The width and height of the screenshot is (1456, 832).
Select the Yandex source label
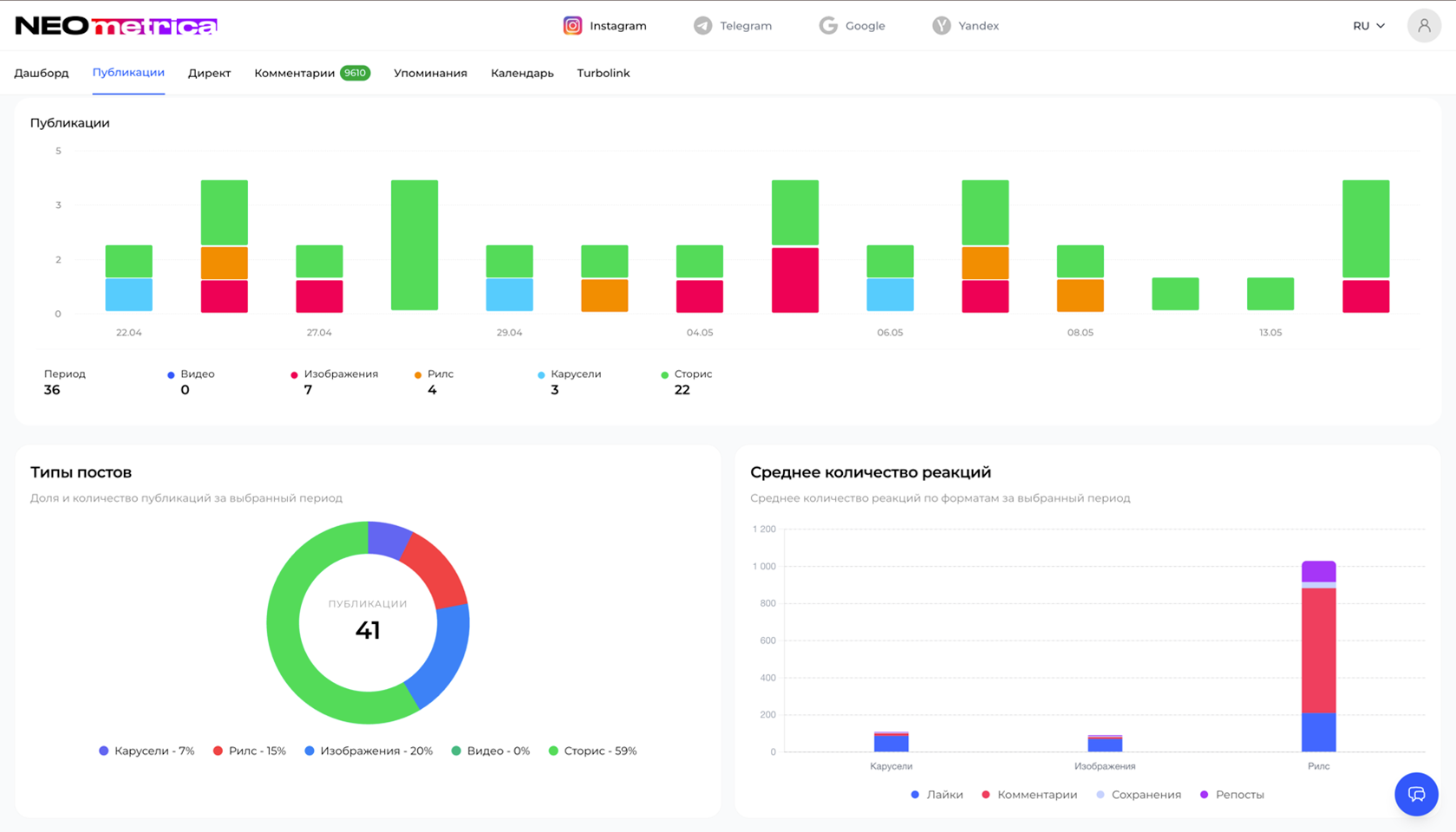[978, 26]
